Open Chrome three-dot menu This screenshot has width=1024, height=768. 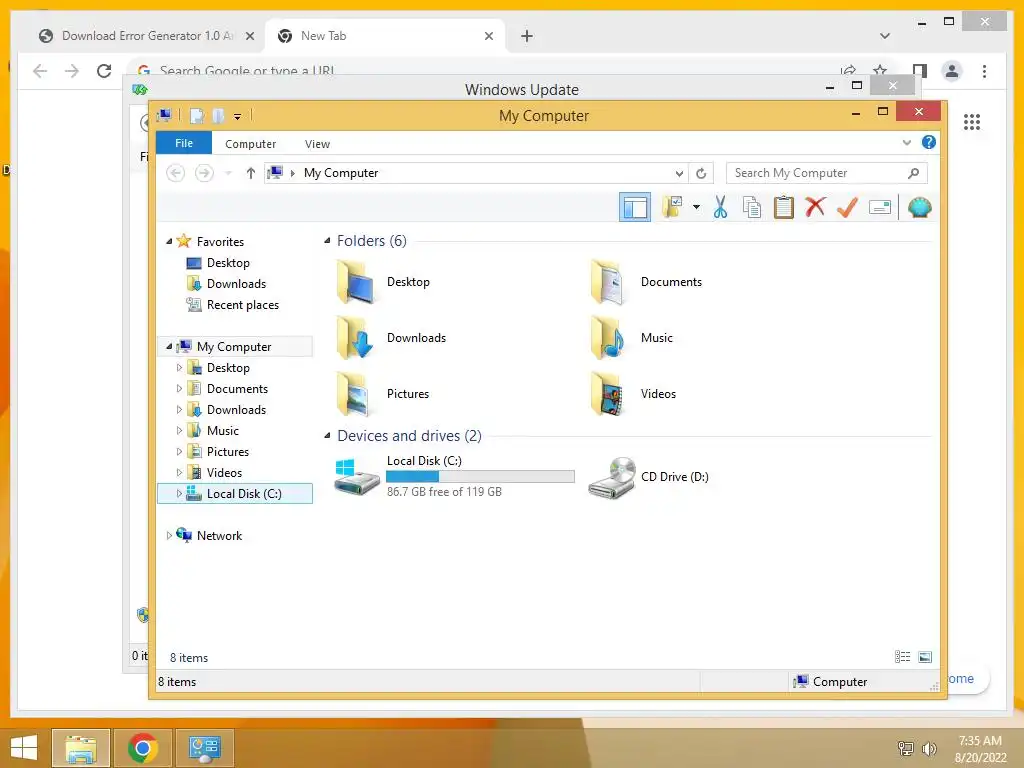[x=984, y=71]
